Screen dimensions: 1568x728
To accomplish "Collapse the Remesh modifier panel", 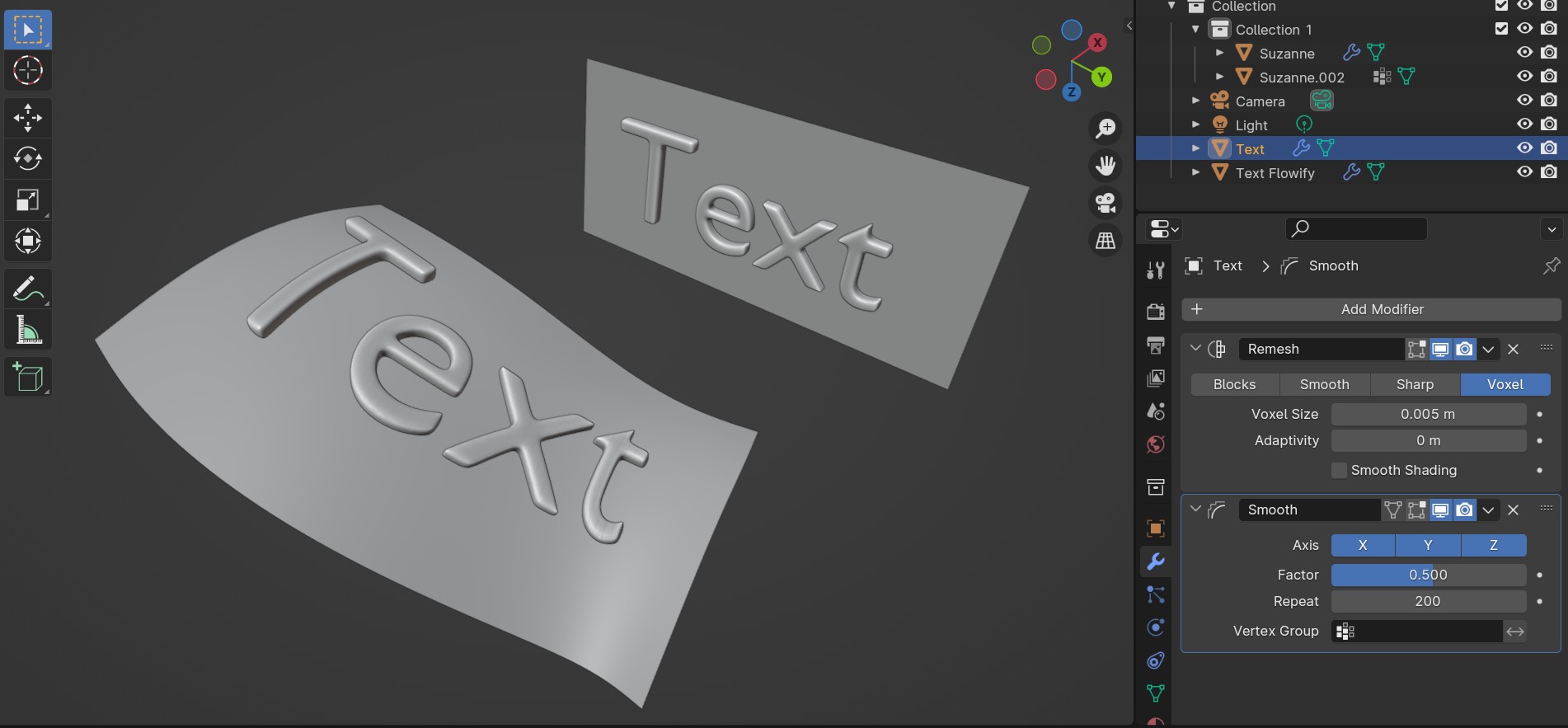I will point(1195,348).
